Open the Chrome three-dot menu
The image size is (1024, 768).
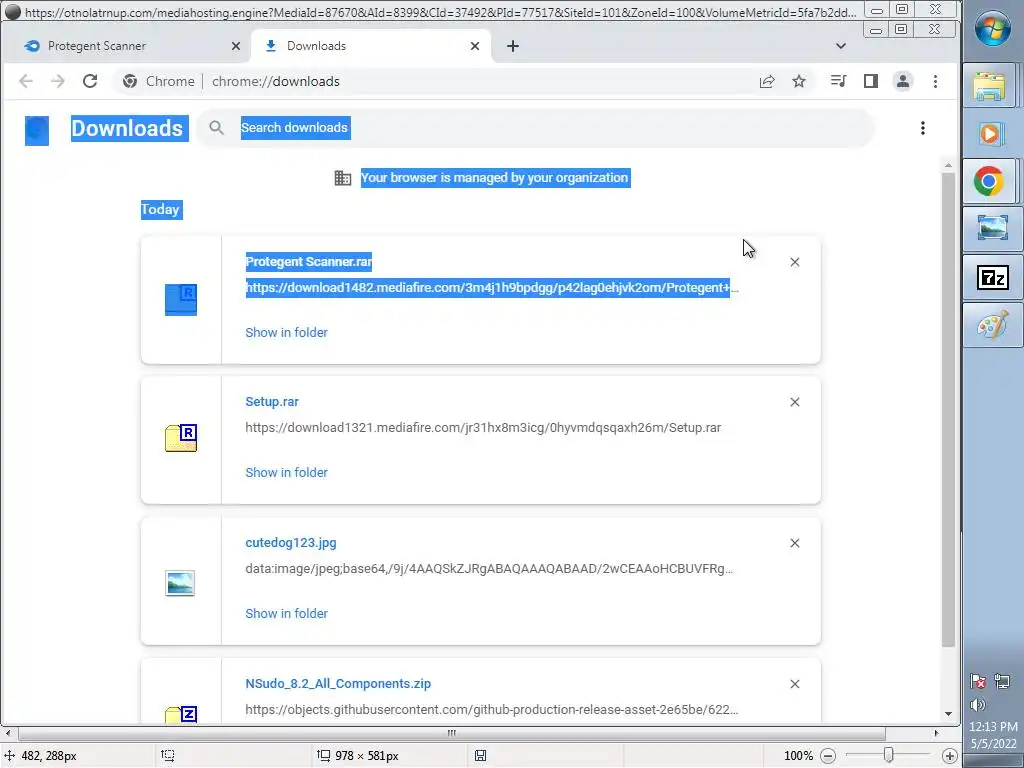935,81
